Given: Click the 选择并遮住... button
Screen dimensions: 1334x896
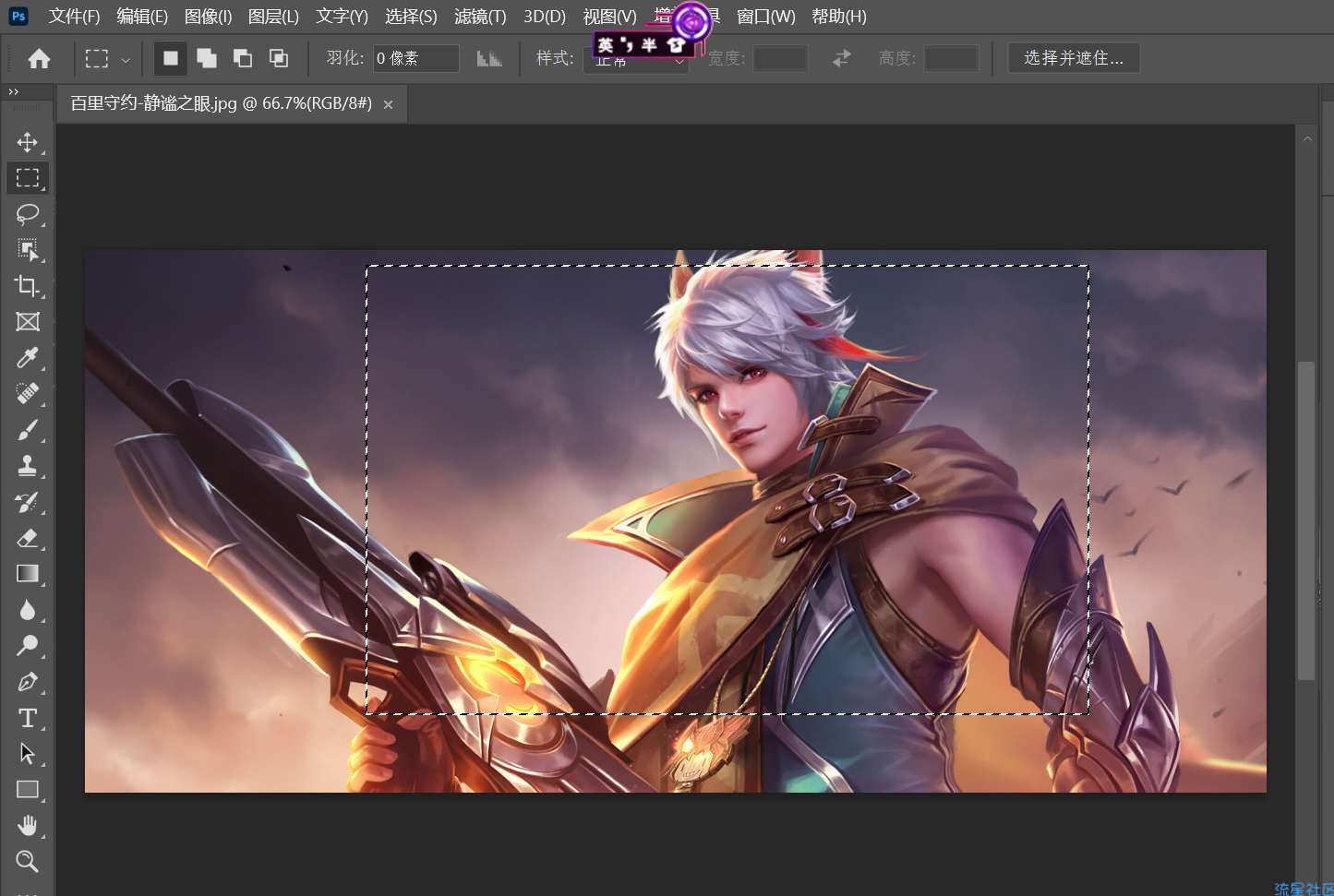Looking at the screenshot, I should 1074,58.
